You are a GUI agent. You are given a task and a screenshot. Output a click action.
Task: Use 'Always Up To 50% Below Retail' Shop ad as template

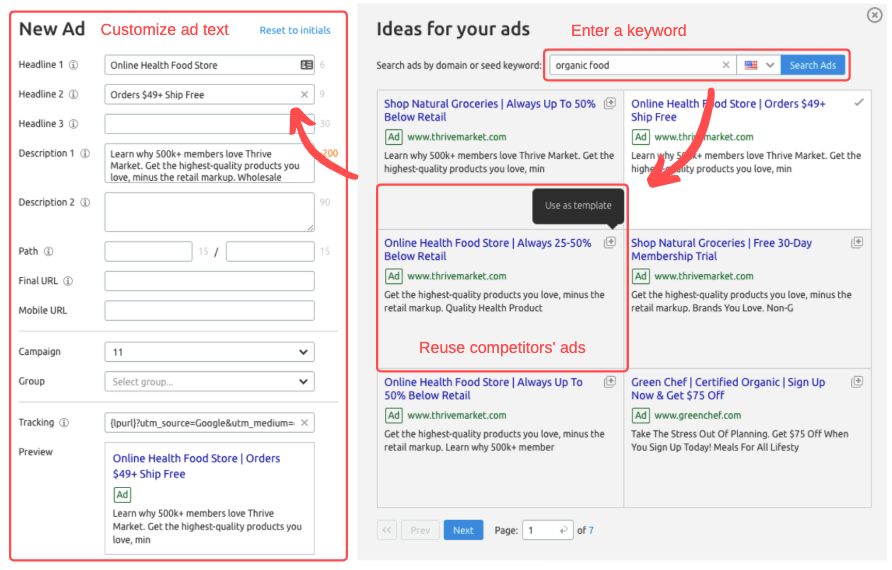610,103
